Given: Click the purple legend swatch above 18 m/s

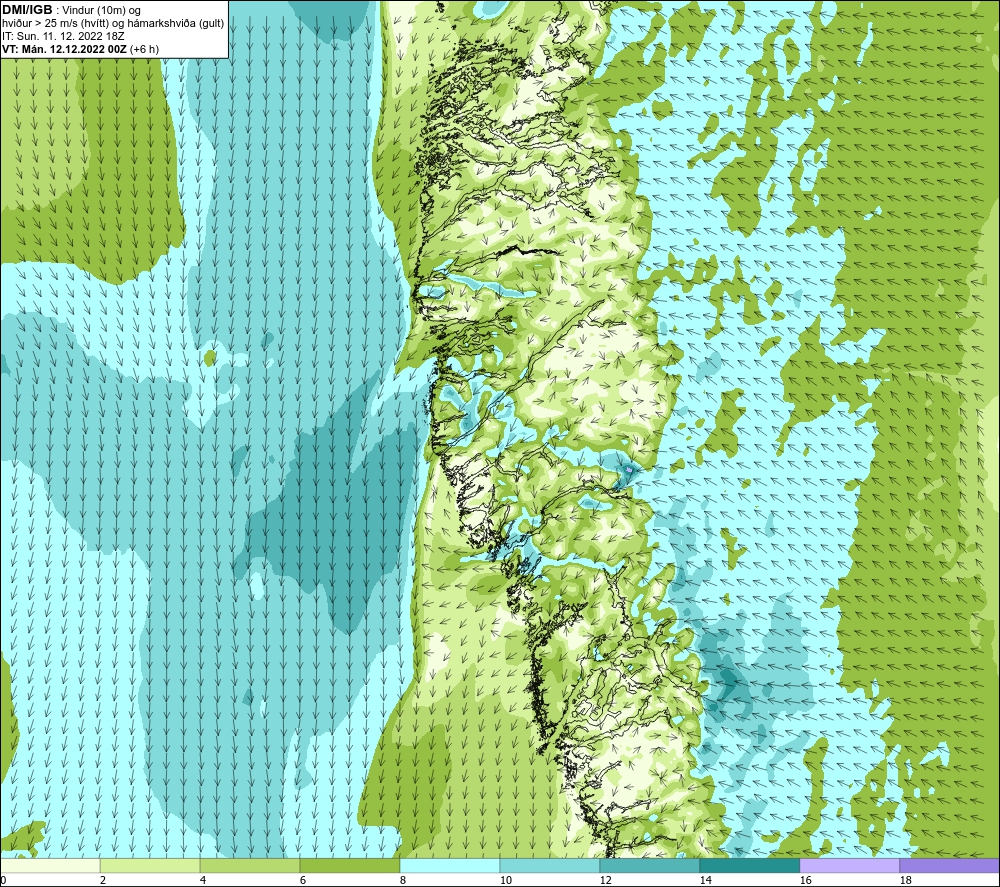Looking at the screenshot, I should coord(950,866).
